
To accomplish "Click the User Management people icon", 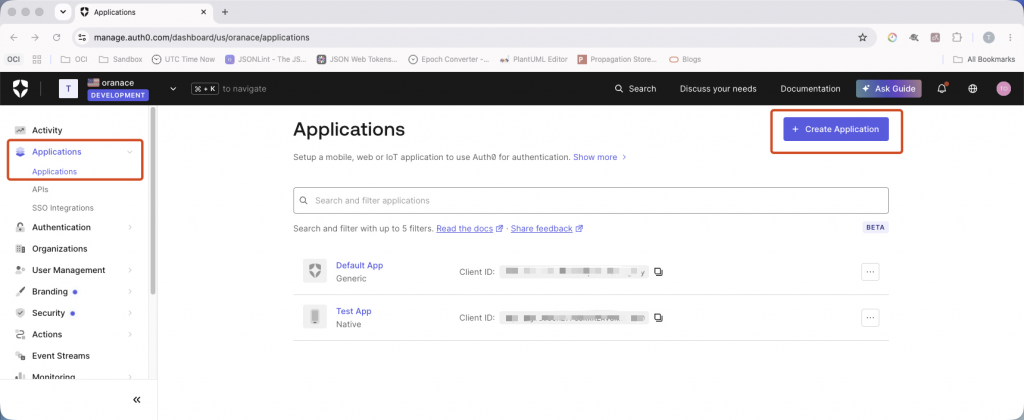I will click(20, 270).
